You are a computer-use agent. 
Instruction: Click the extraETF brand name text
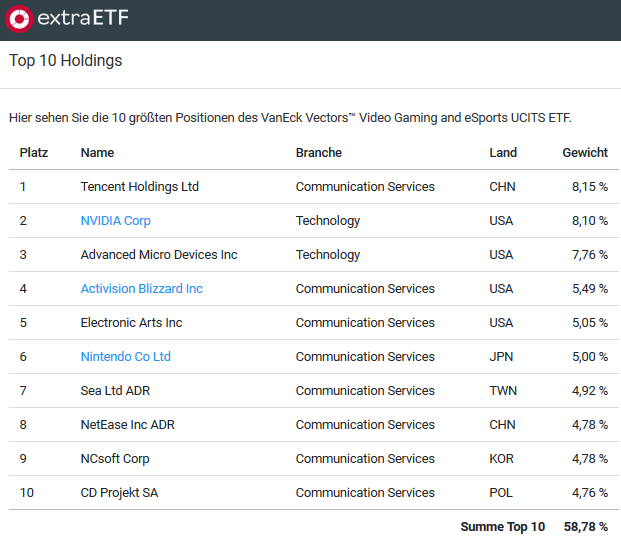[83, 18]
